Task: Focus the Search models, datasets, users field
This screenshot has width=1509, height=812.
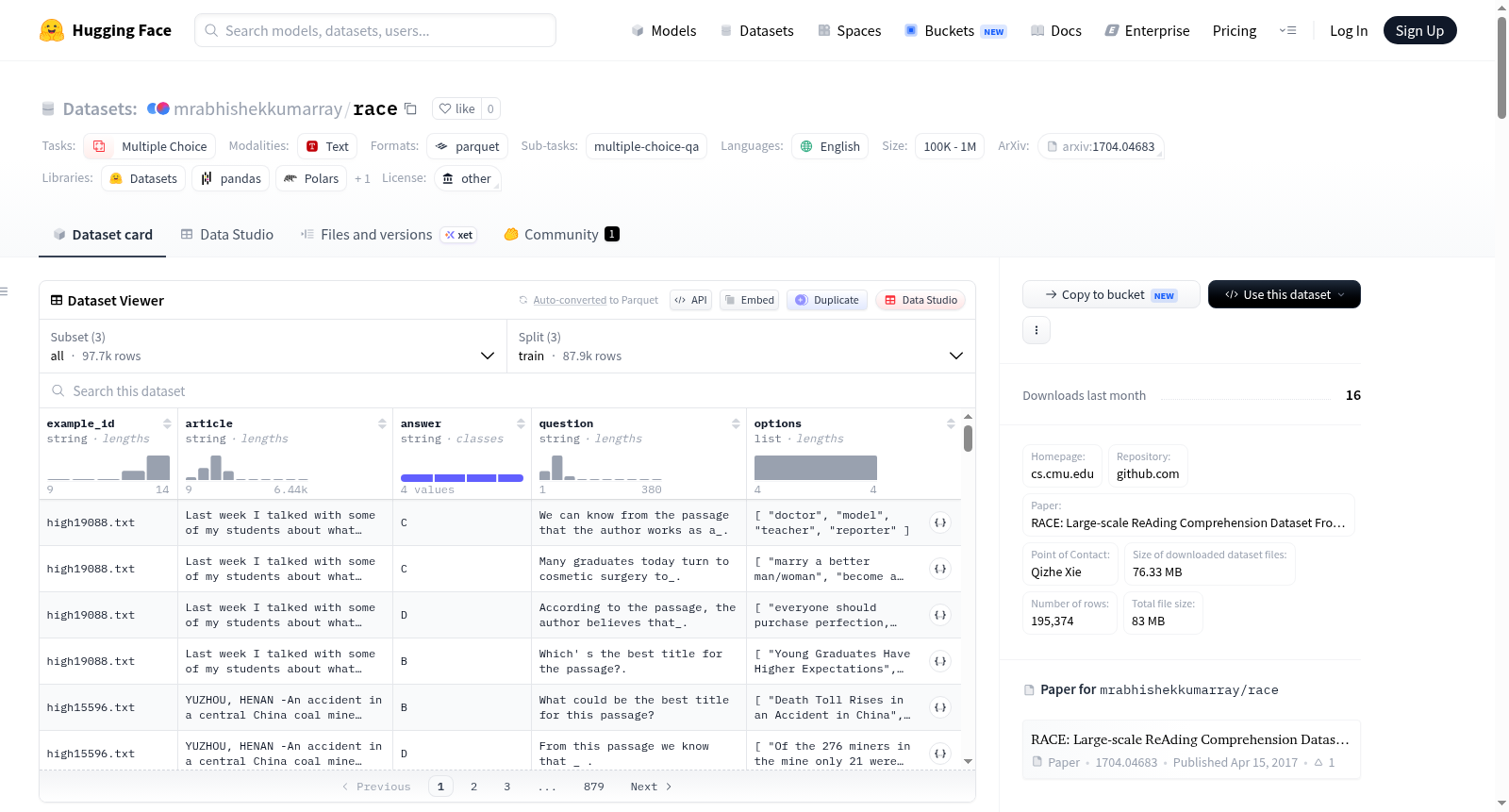Action: (x=375, y=30)
